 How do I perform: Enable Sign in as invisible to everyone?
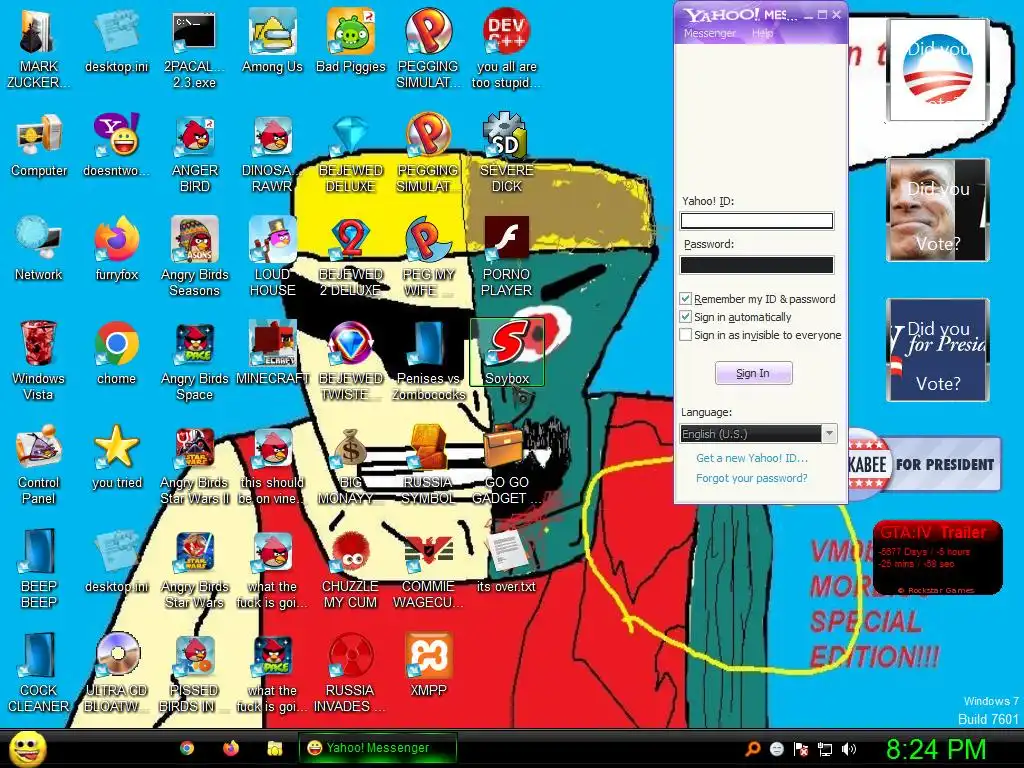[686, 335]
